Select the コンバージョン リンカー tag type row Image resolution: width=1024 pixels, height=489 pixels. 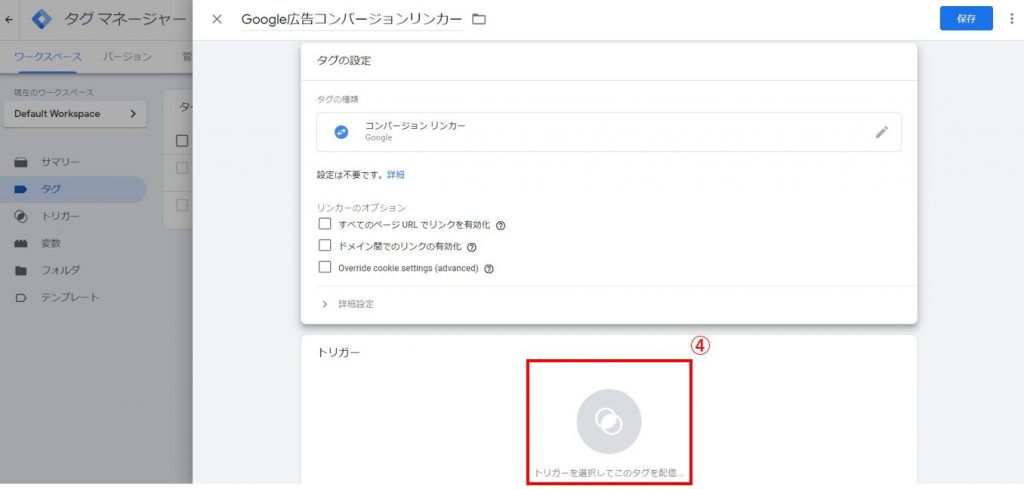click(609, 132)
